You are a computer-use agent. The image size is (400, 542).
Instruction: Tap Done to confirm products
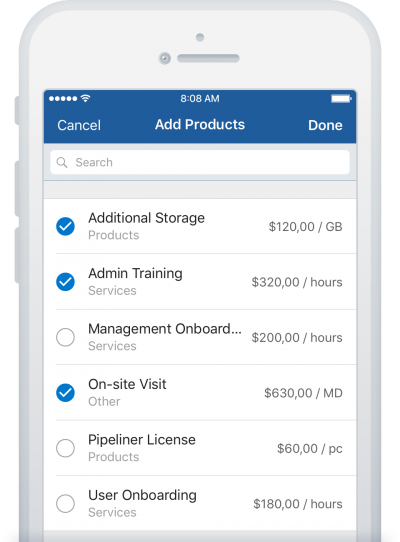[x=325, y=125]
